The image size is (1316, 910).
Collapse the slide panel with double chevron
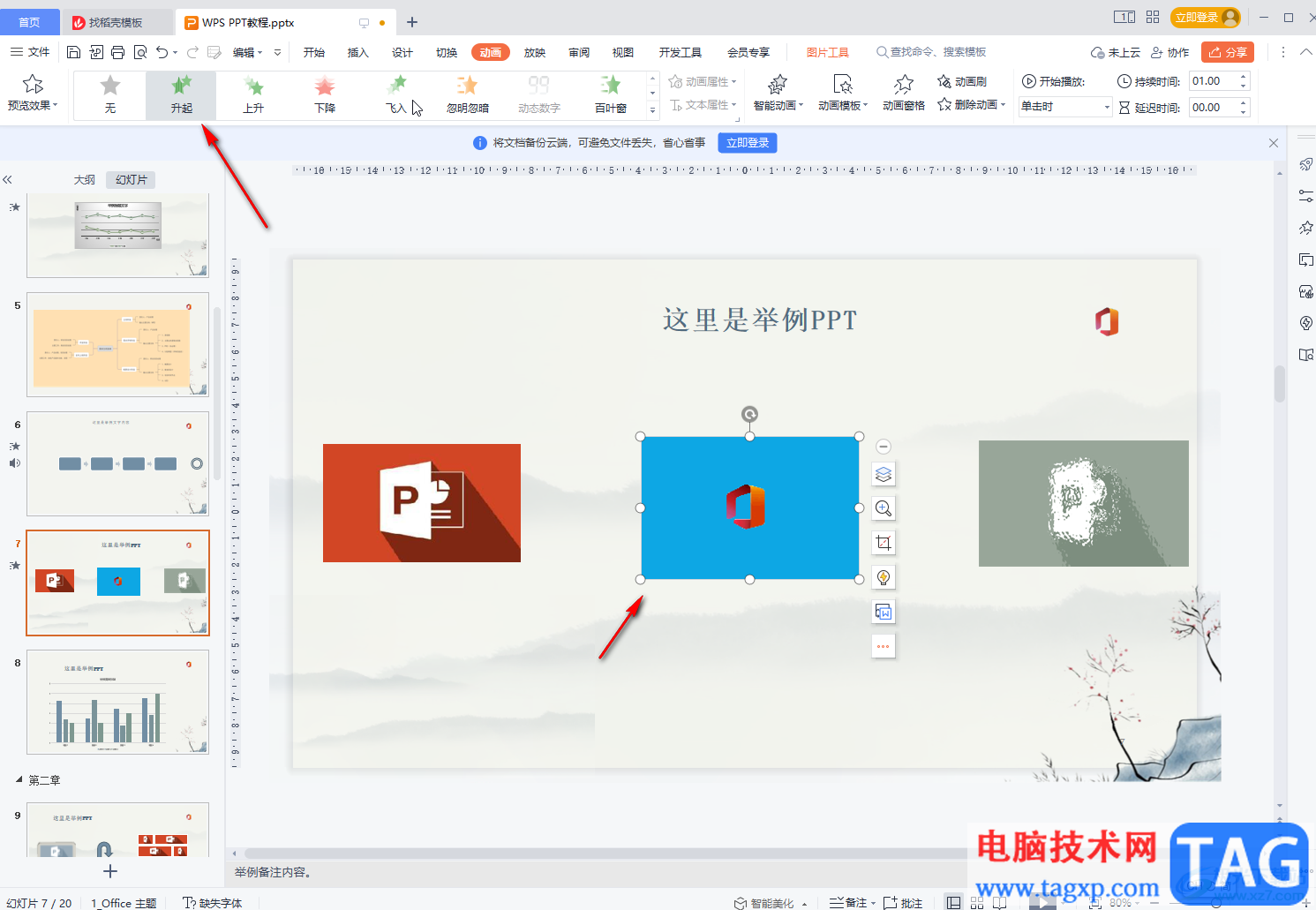point(7,180)
